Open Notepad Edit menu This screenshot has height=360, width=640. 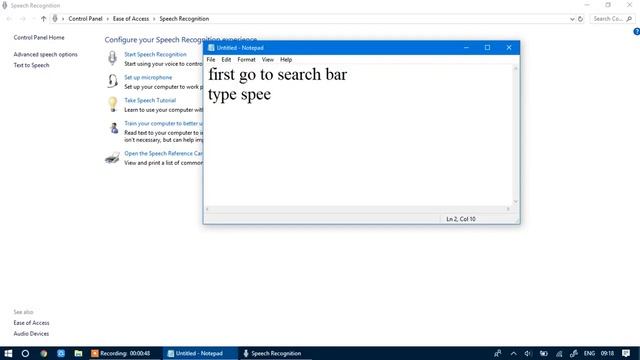226,60
